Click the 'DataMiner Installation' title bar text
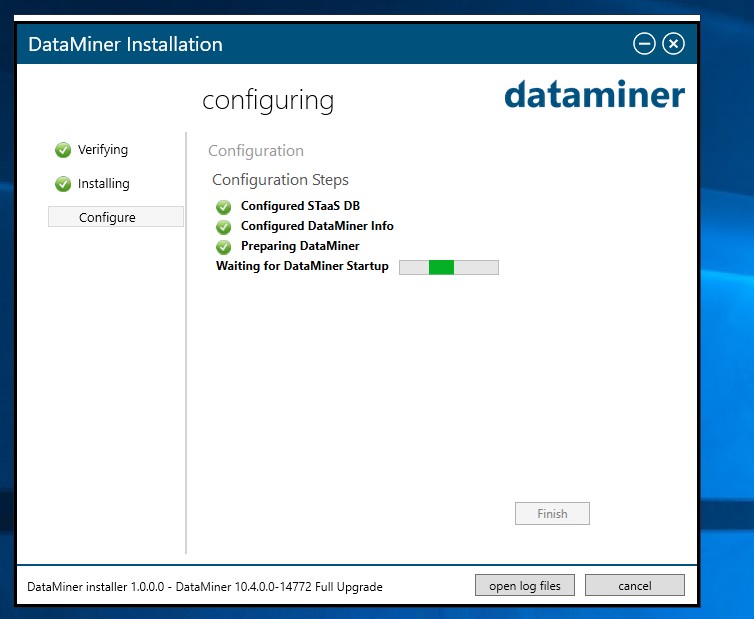The width and height of the screenshot is (754, 619). (126, 44)
